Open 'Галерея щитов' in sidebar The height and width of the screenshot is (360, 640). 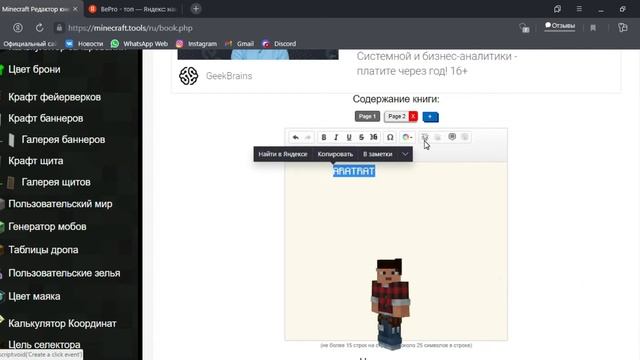tap(56, 182)
